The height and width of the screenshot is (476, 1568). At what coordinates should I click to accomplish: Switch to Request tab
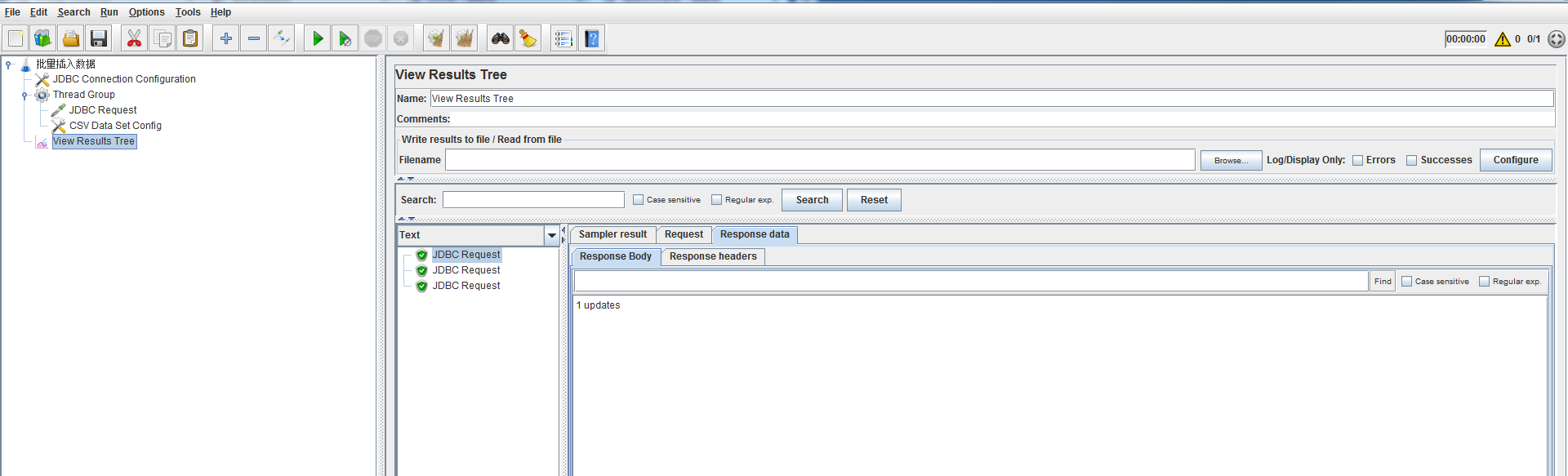(x=684, y=234)
